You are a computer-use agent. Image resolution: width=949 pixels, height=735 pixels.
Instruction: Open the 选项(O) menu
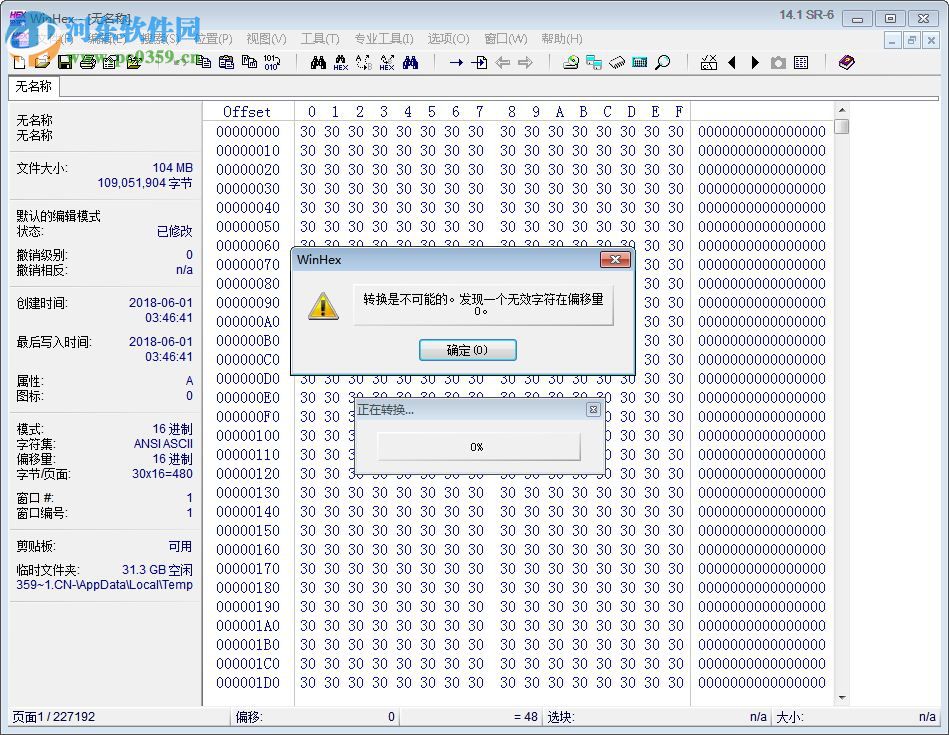click(448, 39)
